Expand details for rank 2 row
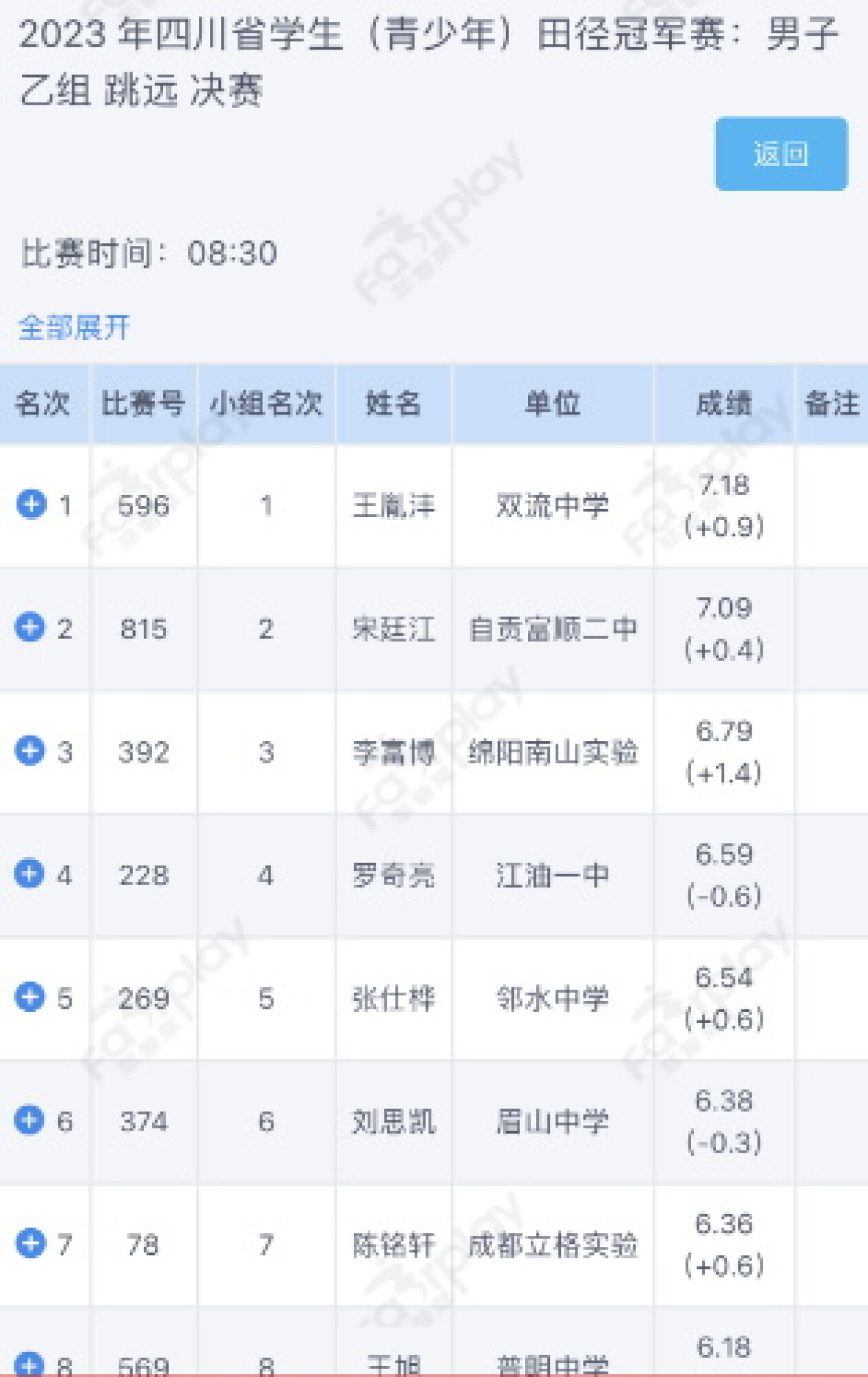Image resolution: width=868 pixels, height=1377 pixels. (x=30, y=627)
